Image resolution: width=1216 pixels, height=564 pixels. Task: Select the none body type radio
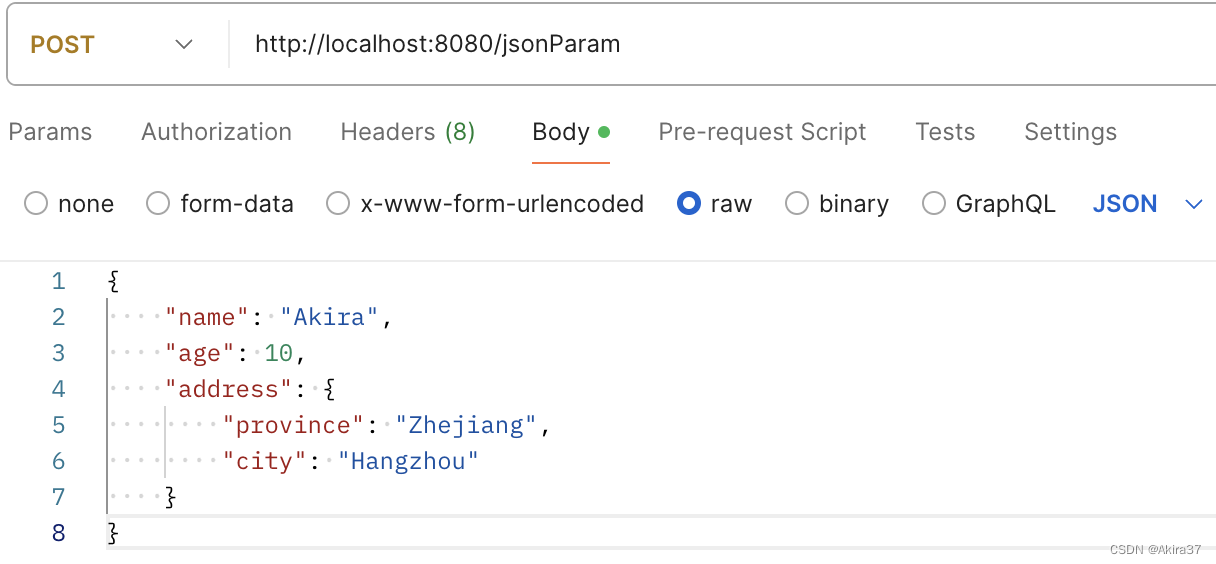coord(36,204)
